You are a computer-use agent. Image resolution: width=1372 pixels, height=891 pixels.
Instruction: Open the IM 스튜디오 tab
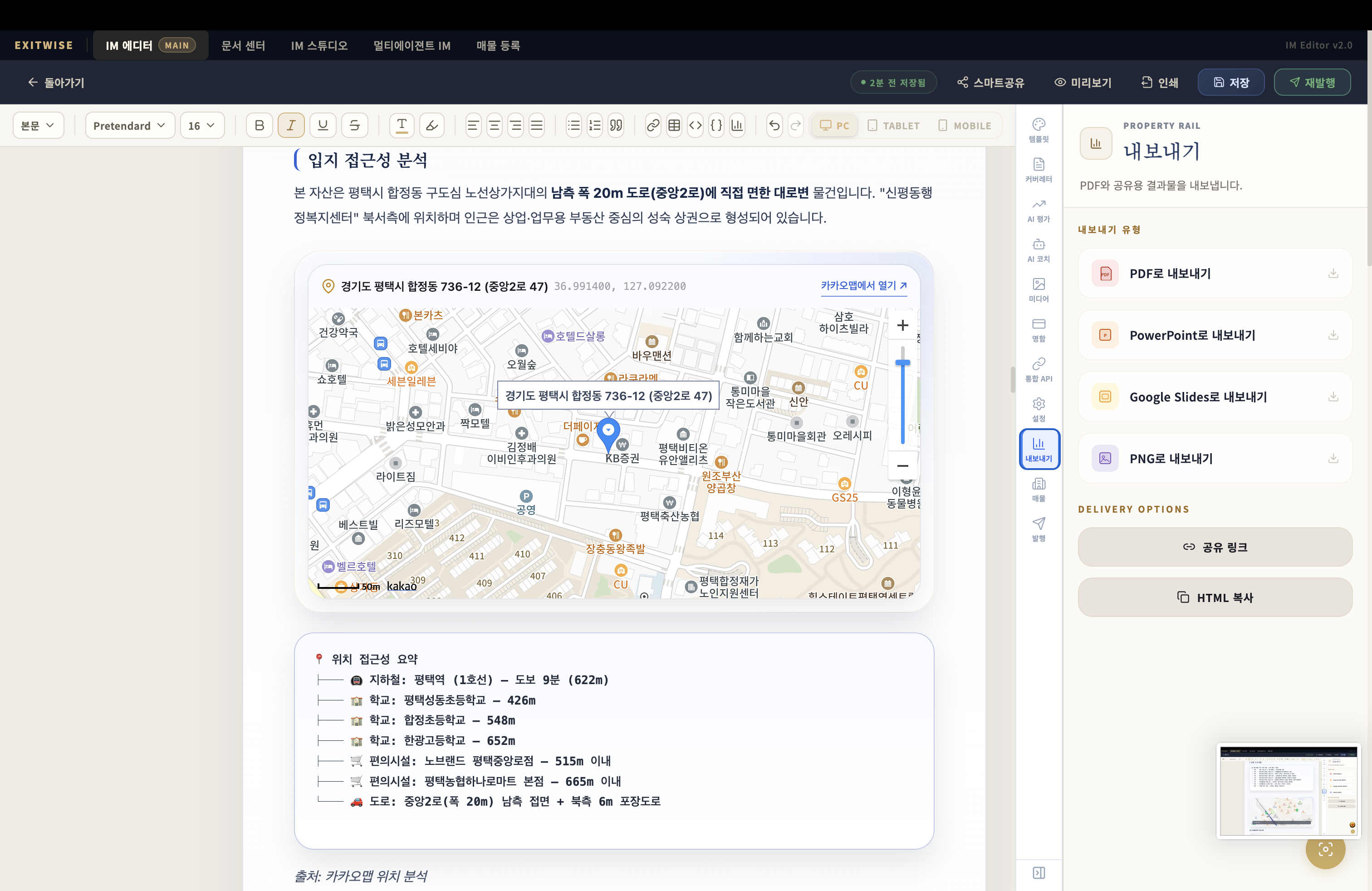click(x=319, y=45)
